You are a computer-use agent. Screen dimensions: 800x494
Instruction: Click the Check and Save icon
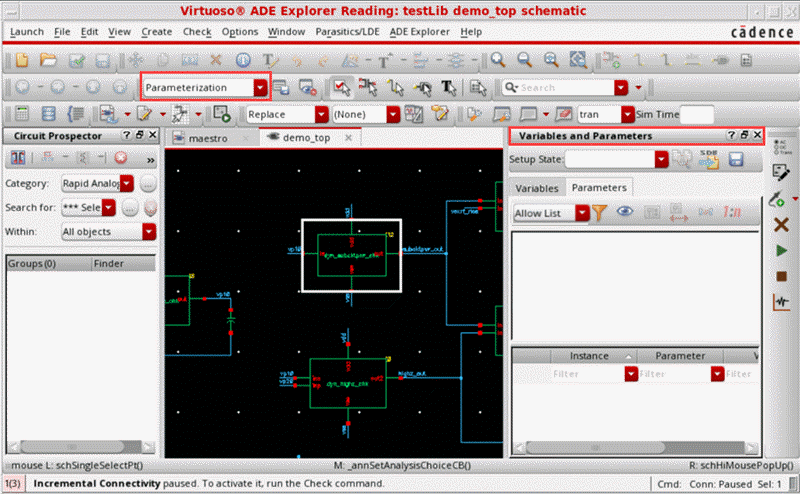(x=77, y=61)
